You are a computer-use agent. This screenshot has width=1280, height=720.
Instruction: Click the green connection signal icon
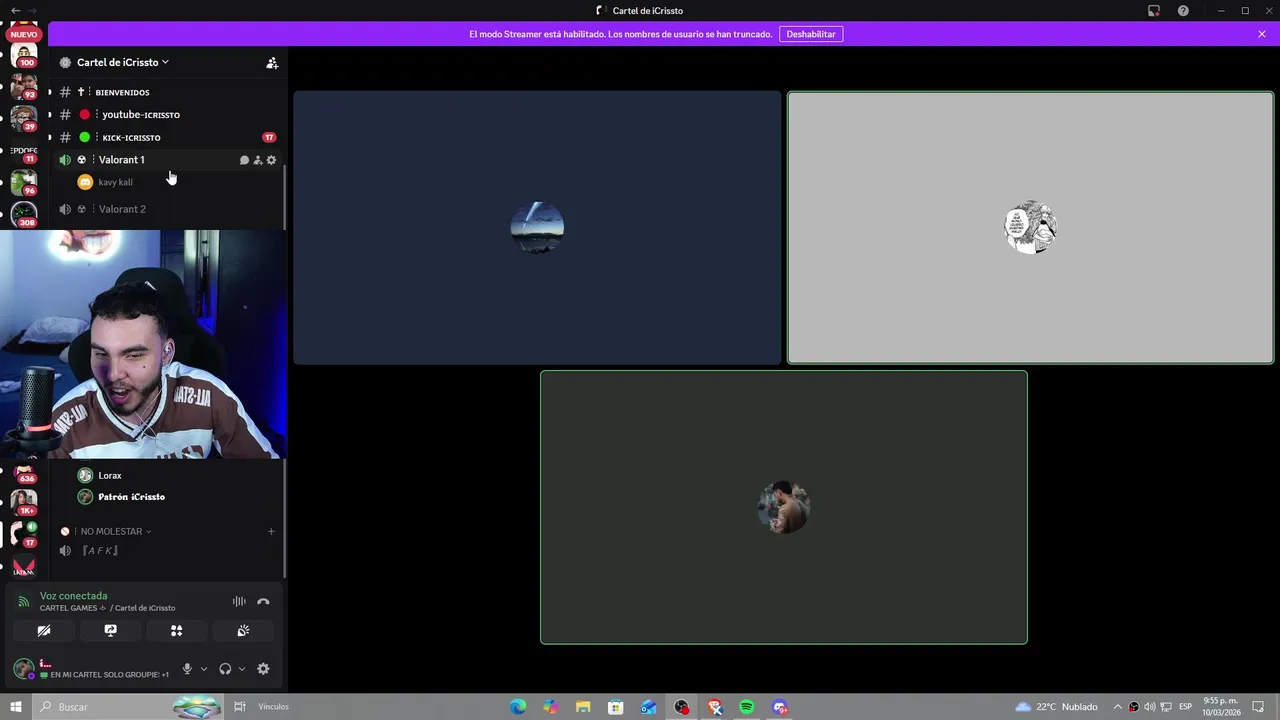click(x=24, y=602)
